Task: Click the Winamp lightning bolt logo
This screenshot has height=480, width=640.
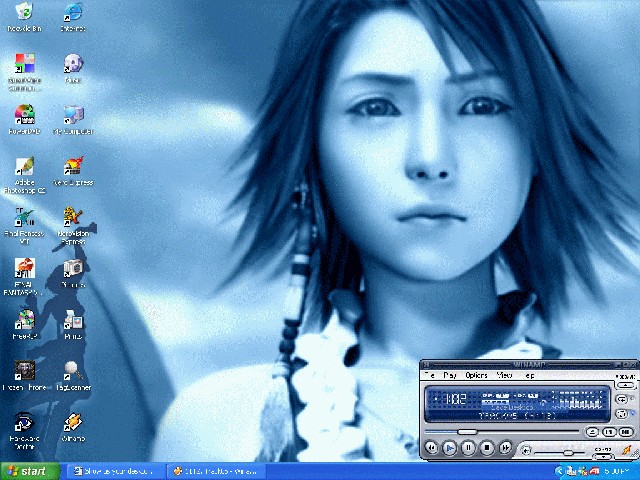Action: click(627, 450)
